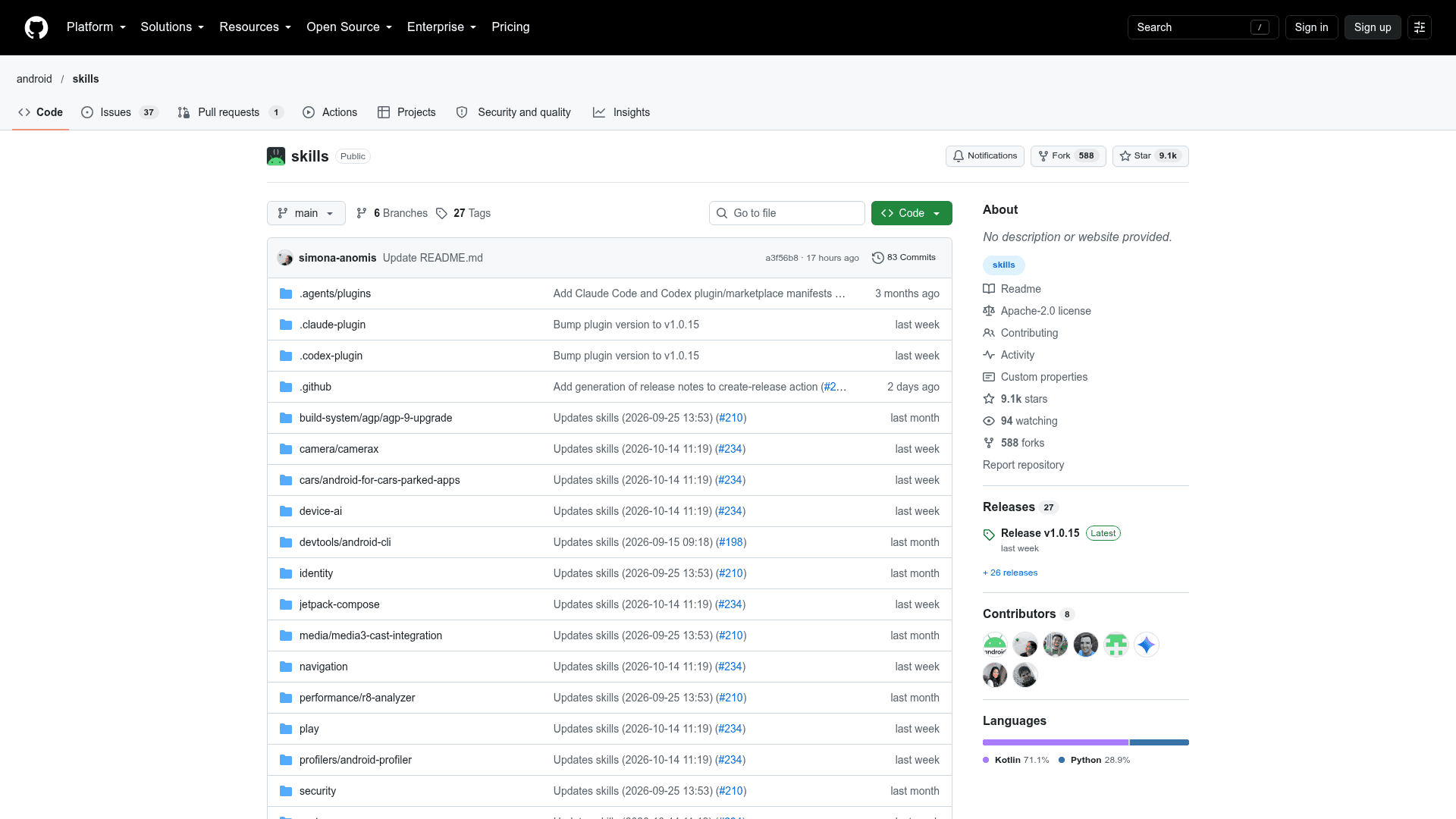
Task: Expand the Open Source menu
Action: point(349,27)
